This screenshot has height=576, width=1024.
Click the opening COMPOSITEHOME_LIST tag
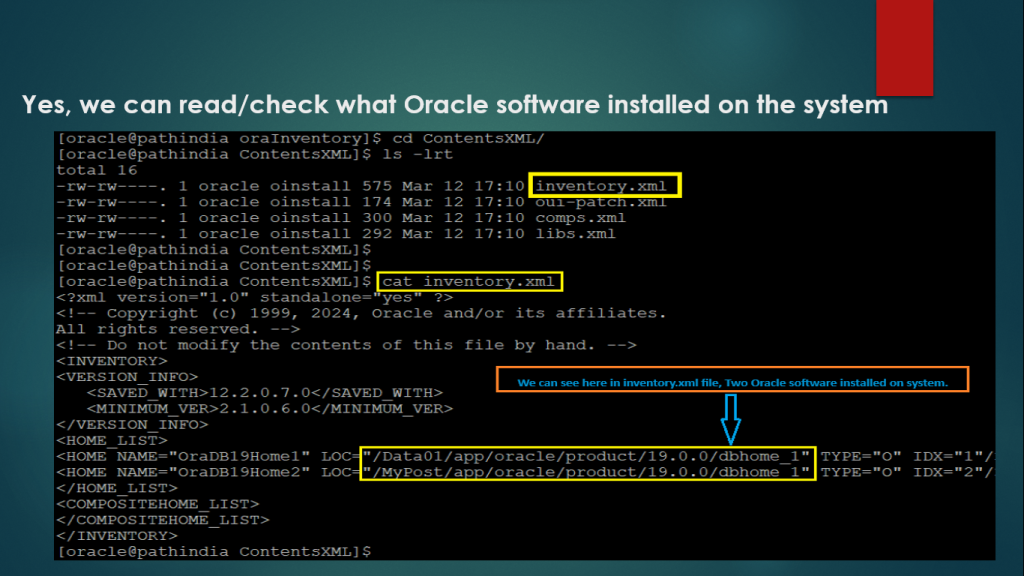point(157,504)
